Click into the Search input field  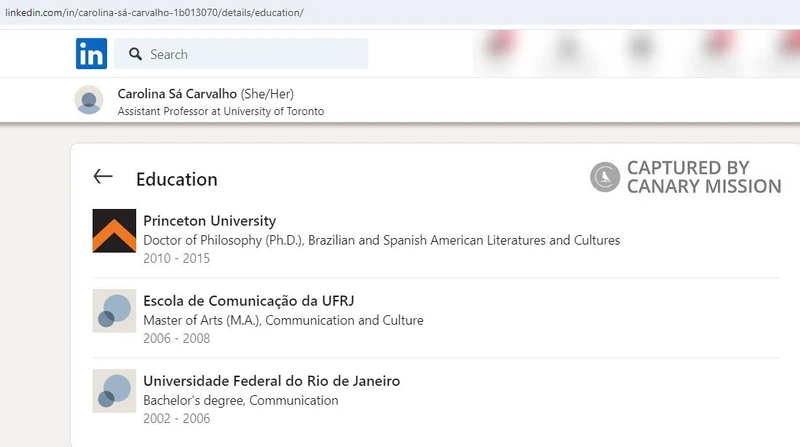click(241, 54)
